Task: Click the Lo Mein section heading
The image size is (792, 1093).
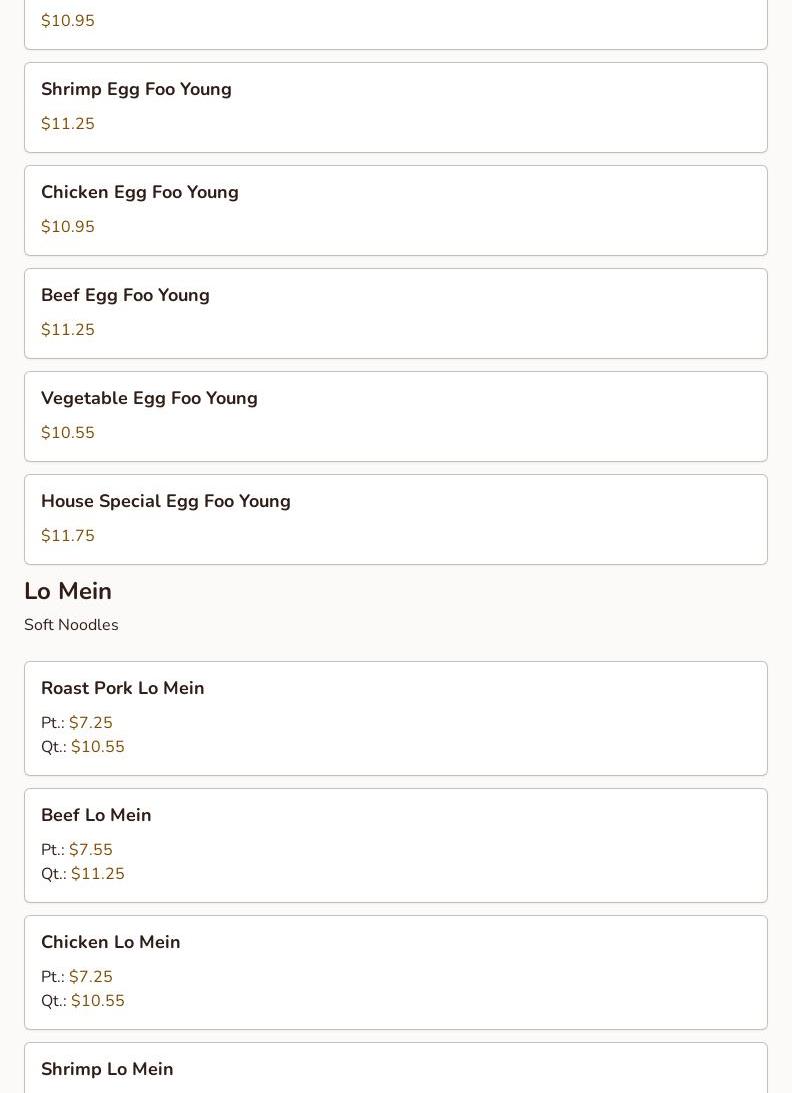Action: [68, 592]
